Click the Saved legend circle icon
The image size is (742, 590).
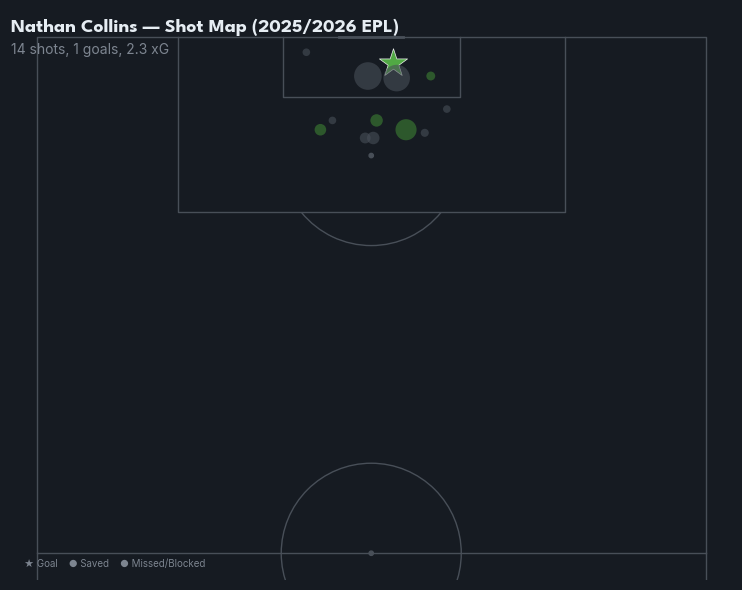click(73, 564)
